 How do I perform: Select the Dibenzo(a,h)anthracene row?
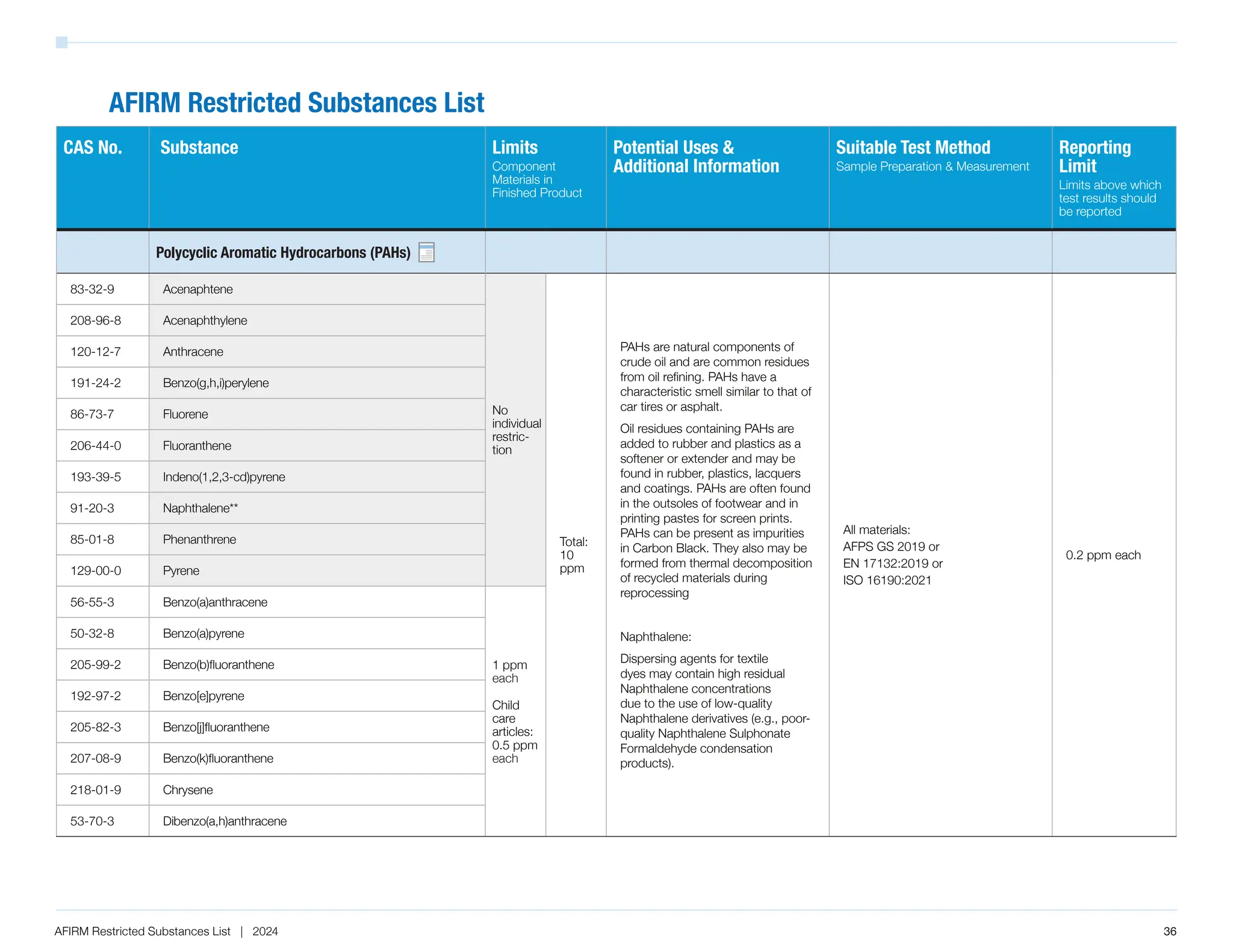pos(225,821)
